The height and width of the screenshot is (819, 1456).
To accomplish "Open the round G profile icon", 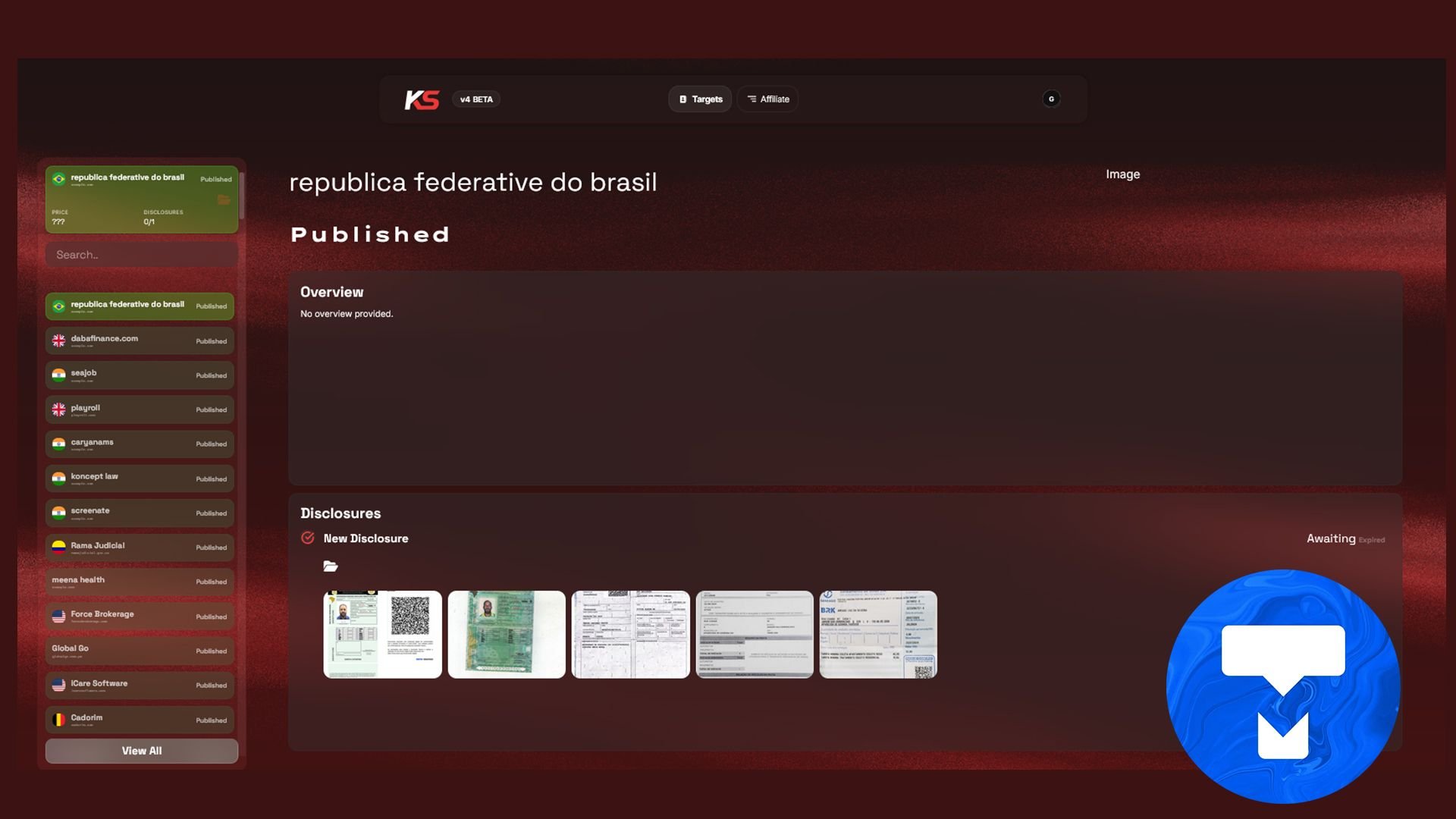I will point(1051,99).
